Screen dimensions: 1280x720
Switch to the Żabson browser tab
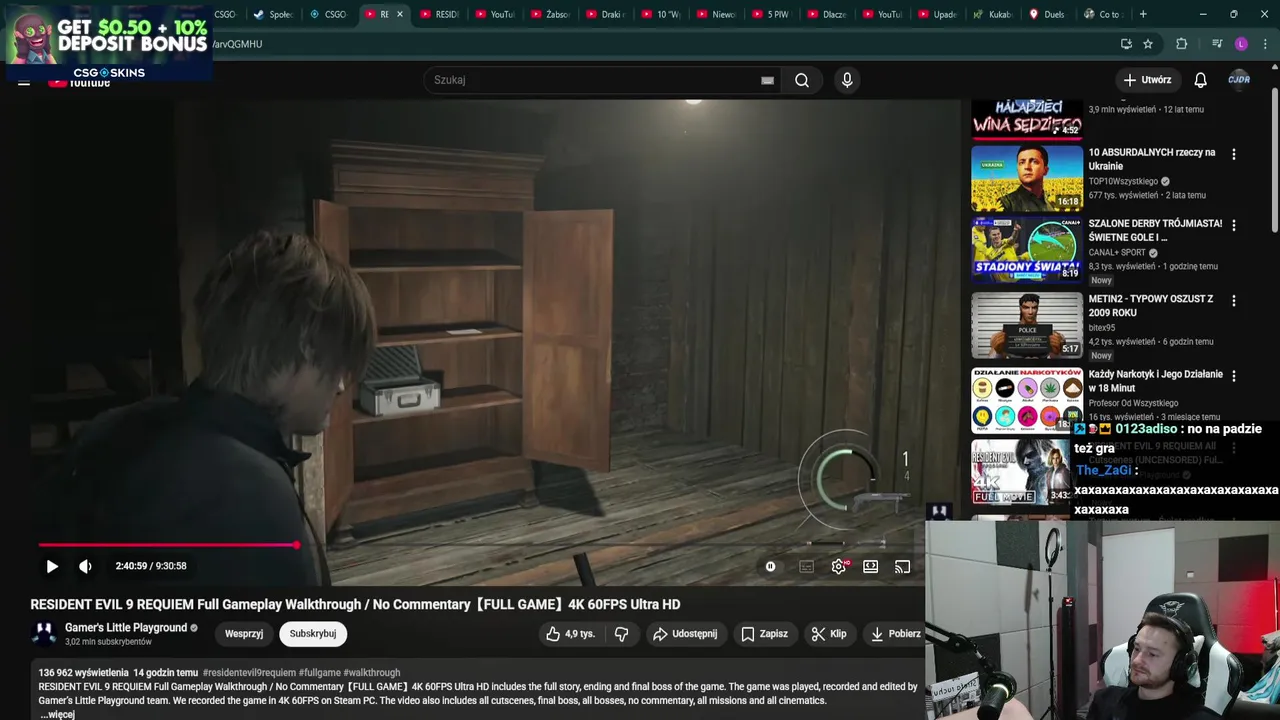[x=550, y=14]
